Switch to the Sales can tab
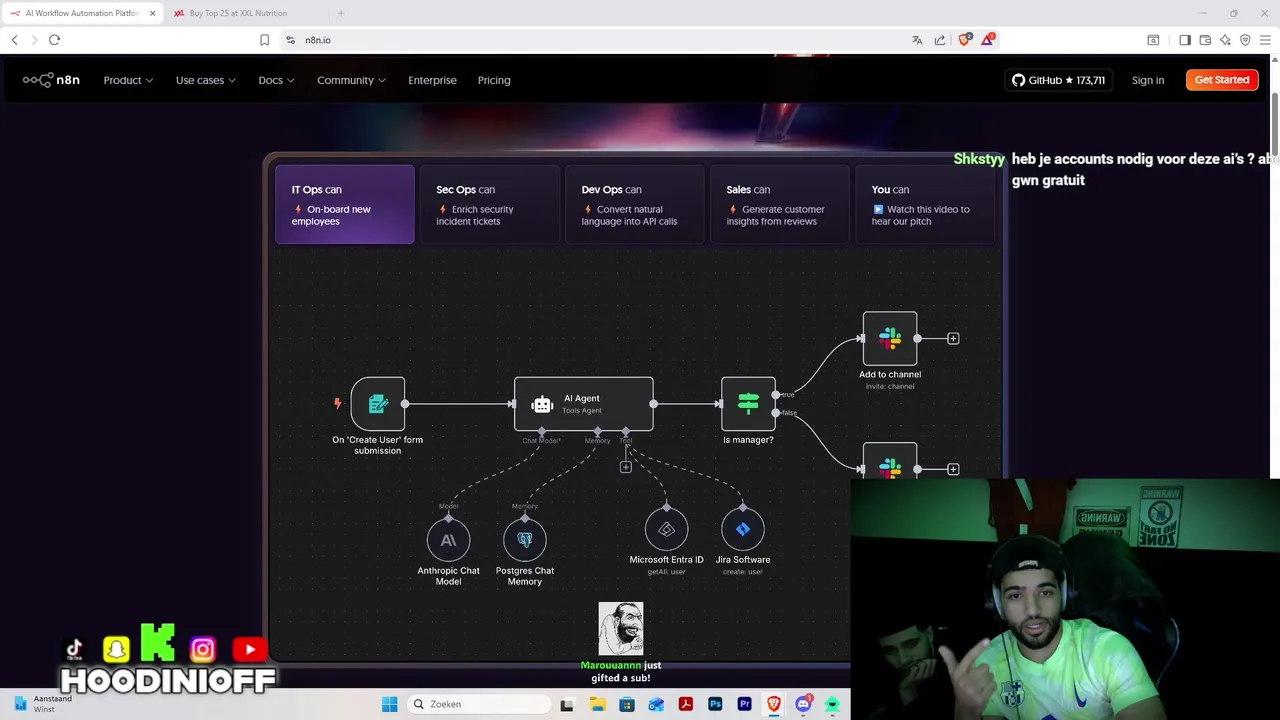 coord(779,204)
